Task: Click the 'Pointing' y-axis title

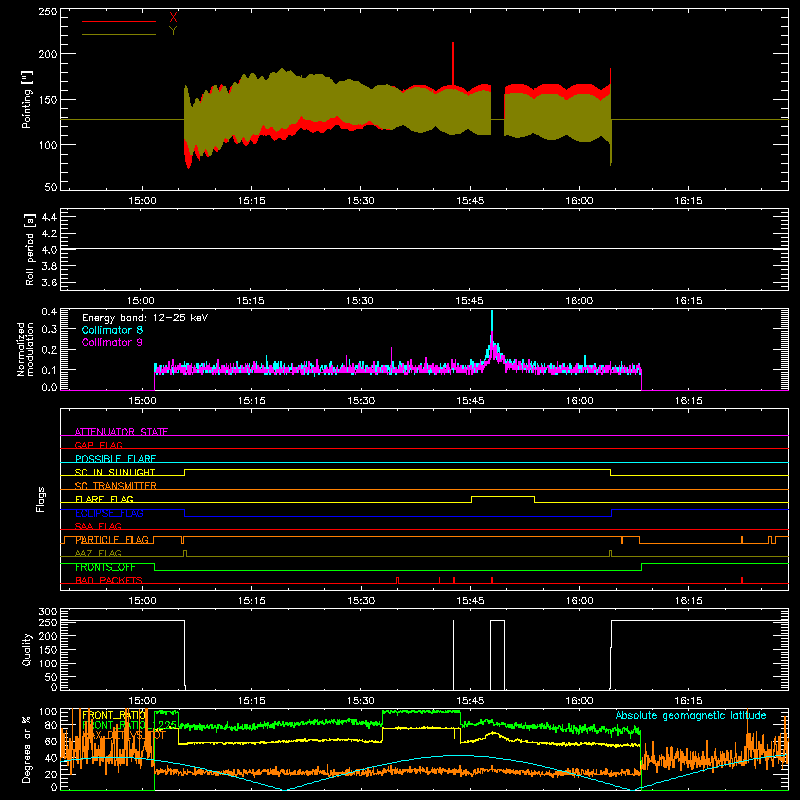Action: pyautogui.click(x=27, y=99)
